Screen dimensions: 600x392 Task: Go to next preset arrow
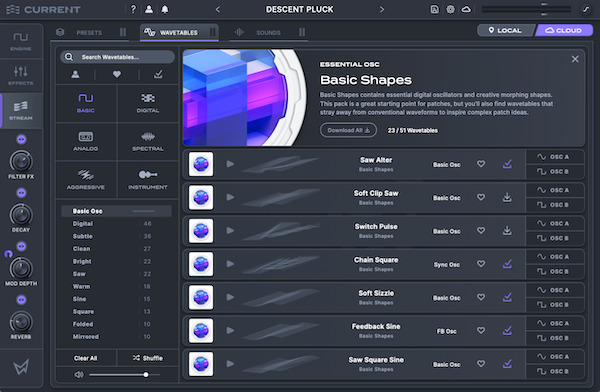[x=382, y=10]
